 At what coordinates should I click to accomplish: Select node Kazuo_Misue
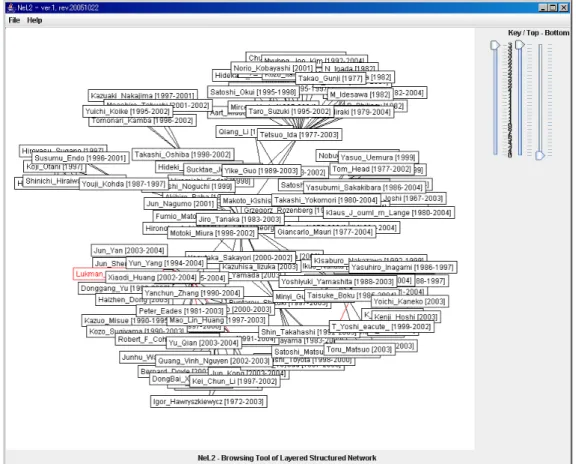click(125, 320)
